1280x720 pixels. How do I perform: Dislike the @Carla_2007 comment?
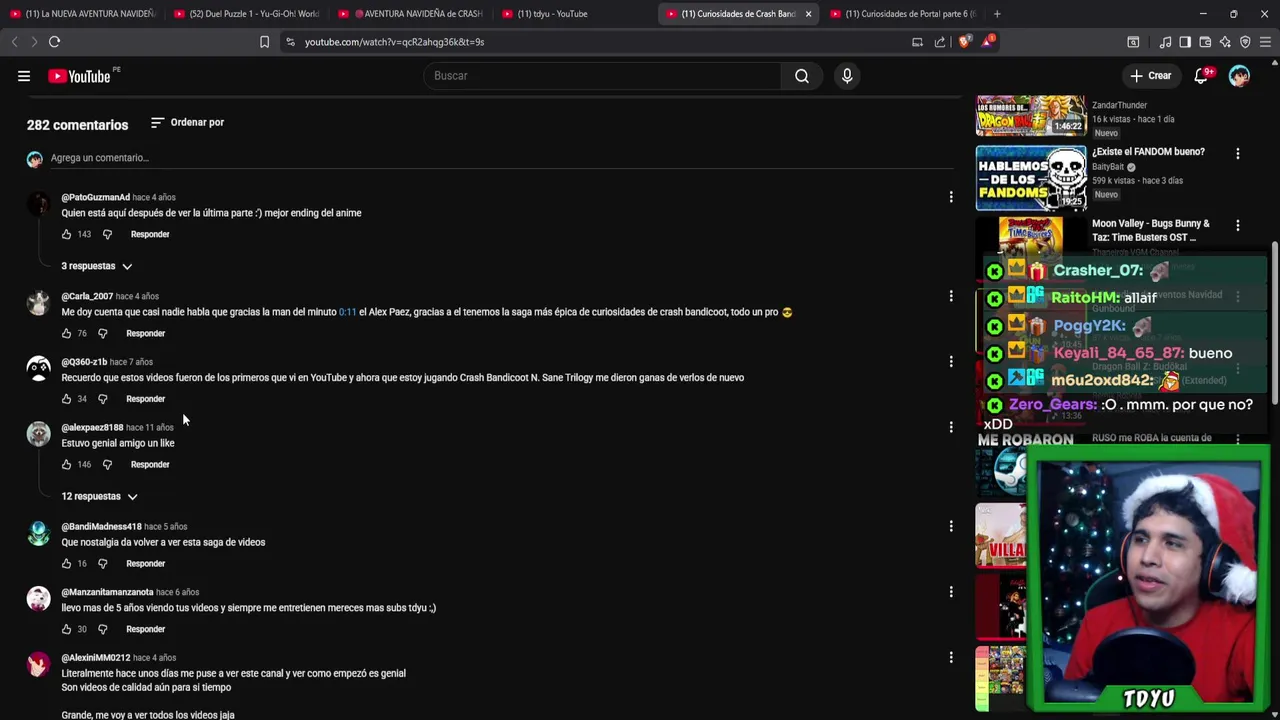[102, 333]
